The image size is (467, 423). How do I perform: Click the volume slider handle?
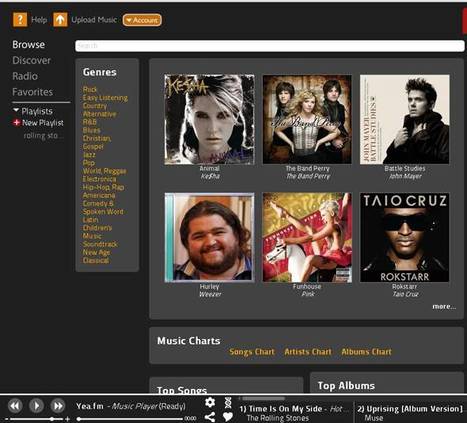(52, 419)
